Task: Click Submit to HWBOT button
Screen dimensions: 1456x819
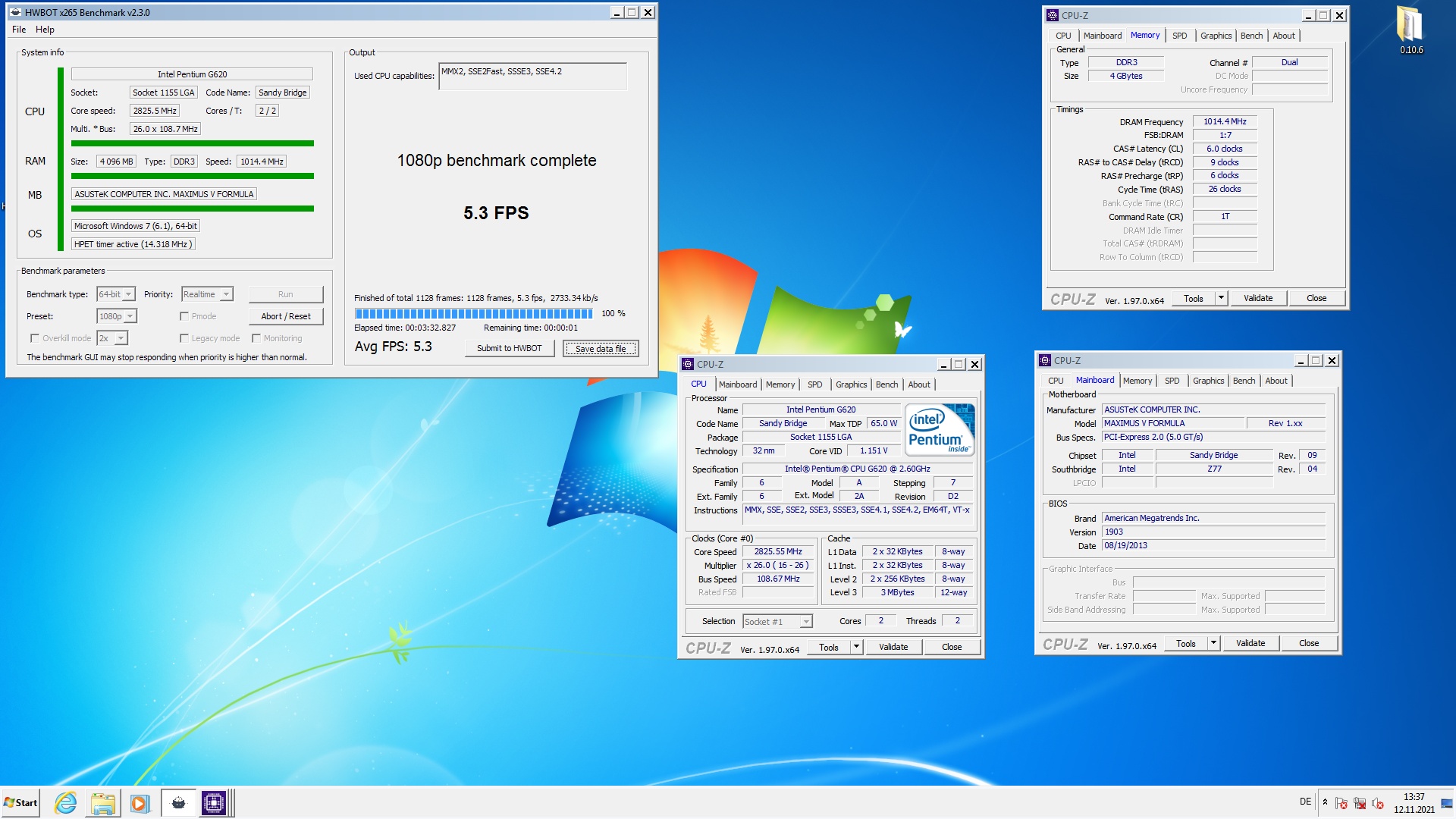Action: [x=510, y=348]
